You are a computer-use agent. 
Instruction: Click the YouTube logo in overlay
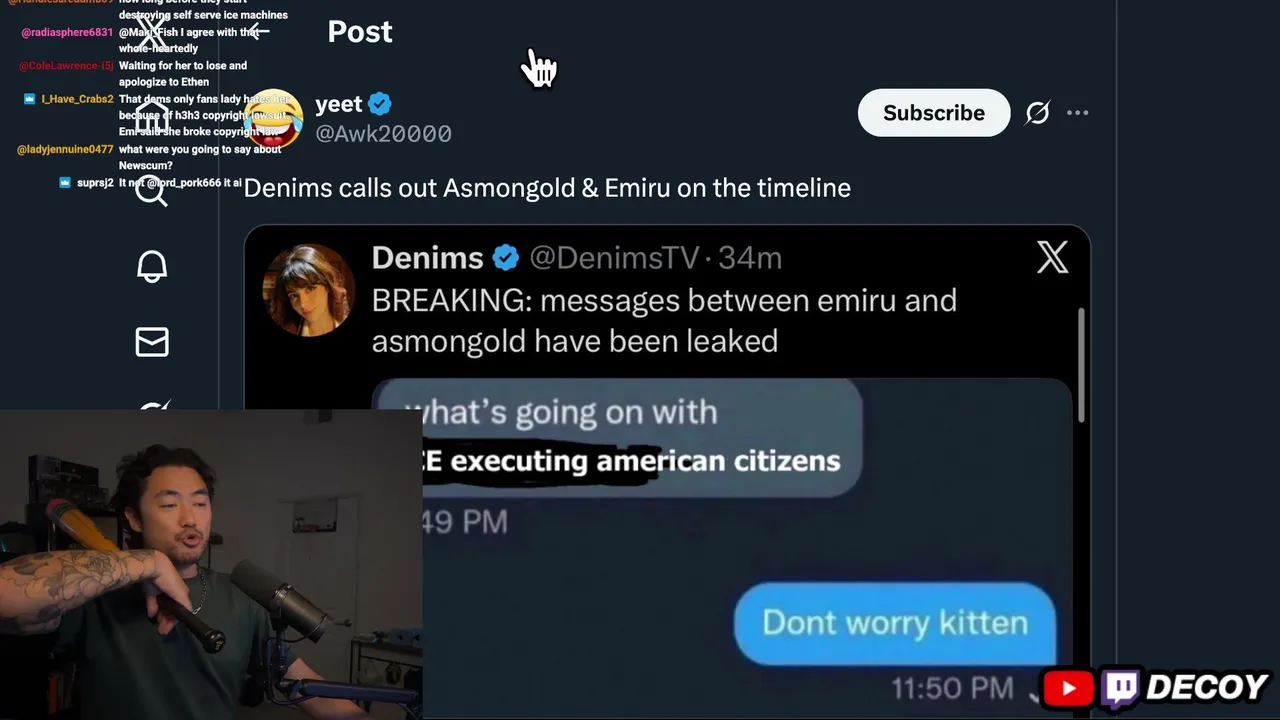coord(1068,688)
